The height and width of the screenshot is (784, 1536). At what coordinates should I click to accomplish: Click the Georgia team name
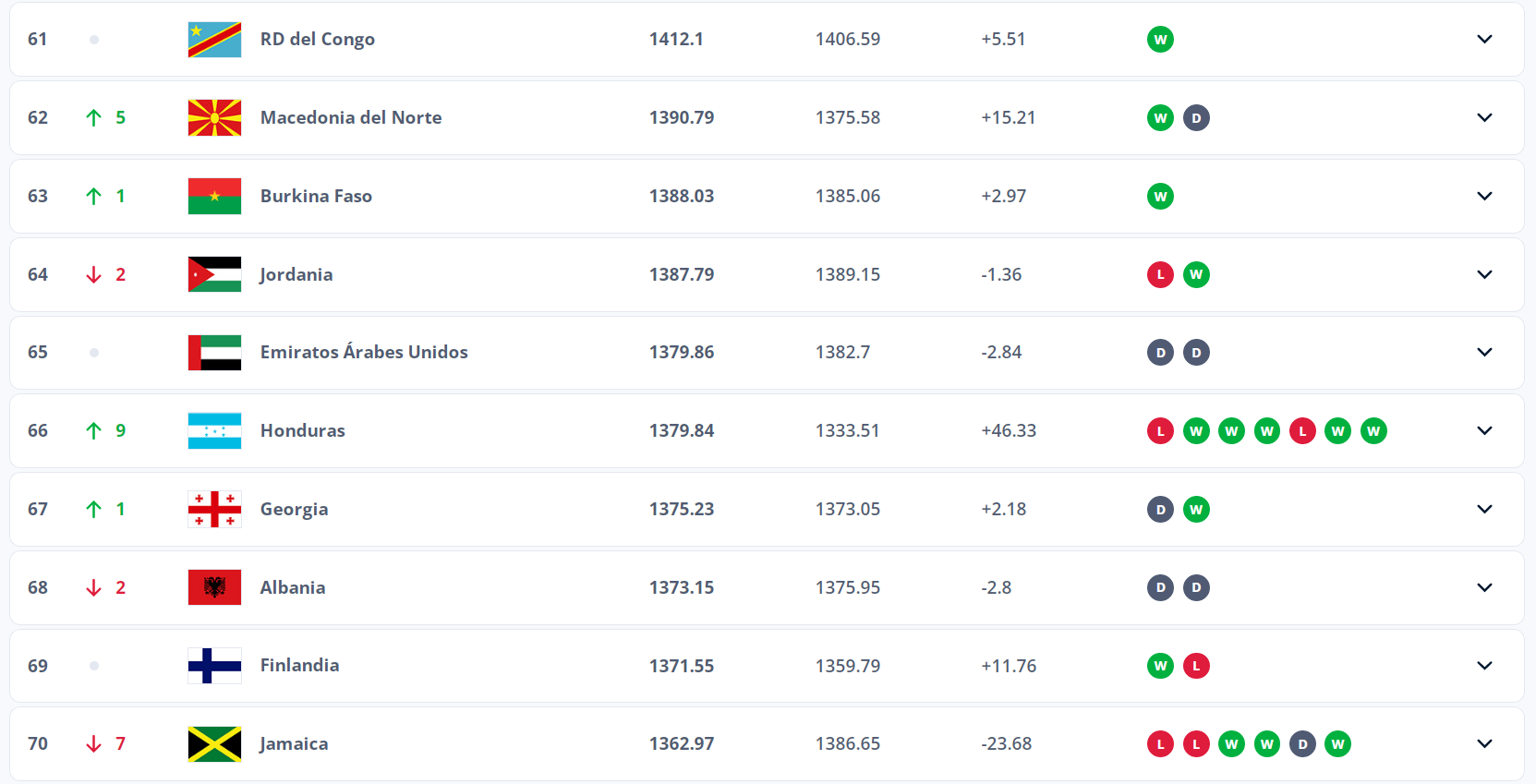tap(294, 509)
